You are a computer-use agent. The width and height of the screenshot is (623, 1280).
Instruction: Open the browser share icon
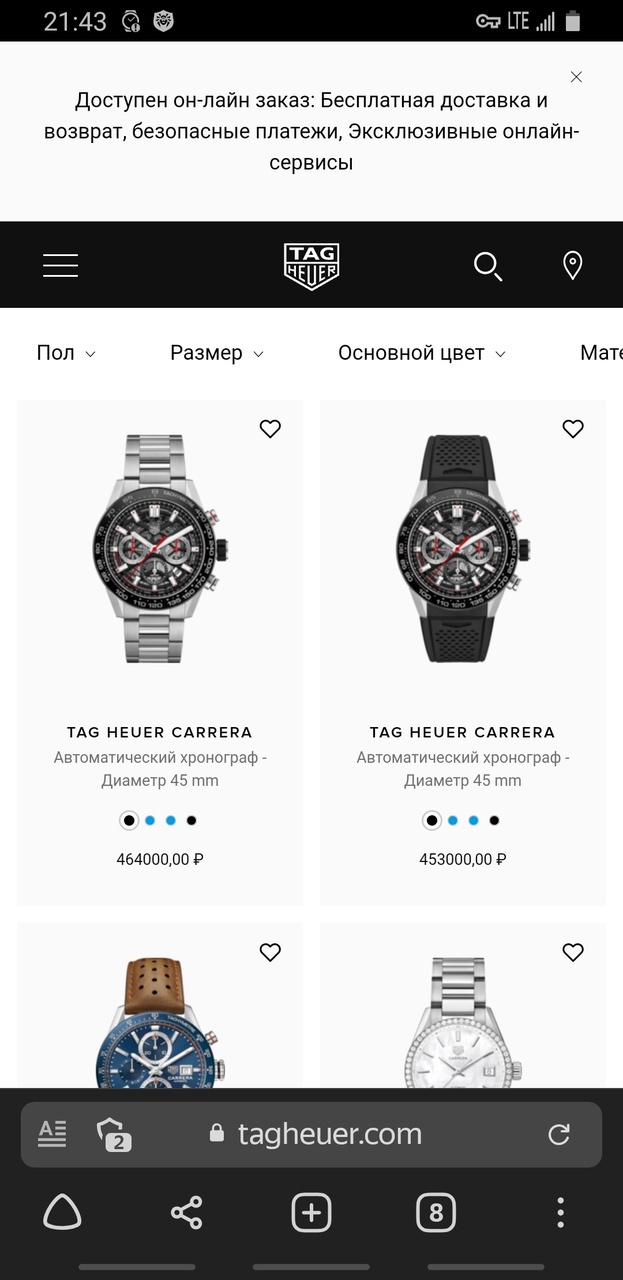coord(186,1213)
